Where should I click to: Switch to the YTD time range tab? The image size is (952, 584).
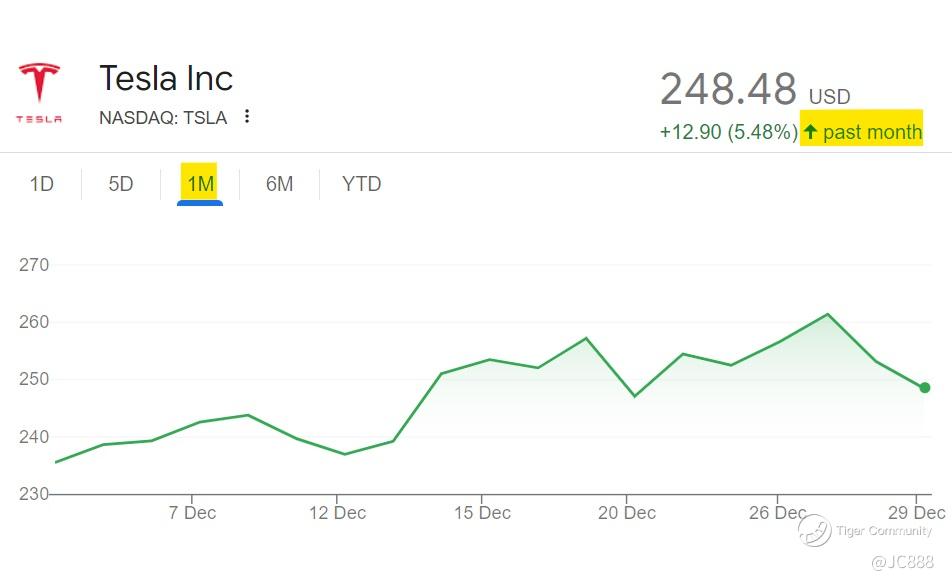coord(361,184)
